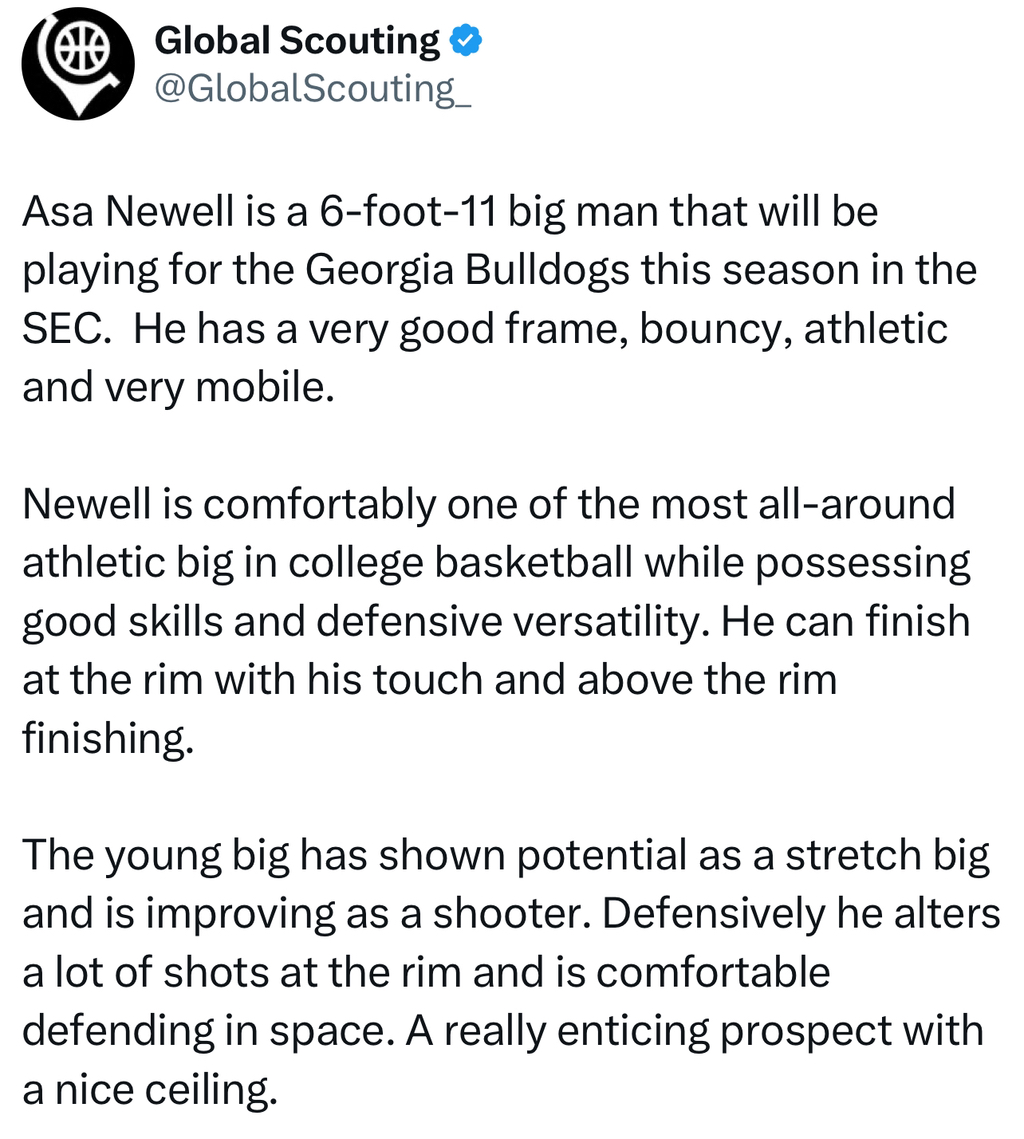Image resolution: width=1024 pixels, height=1139 pixels.
Task: Click the blue verified checkmark badge
Action: pos(467,41)
